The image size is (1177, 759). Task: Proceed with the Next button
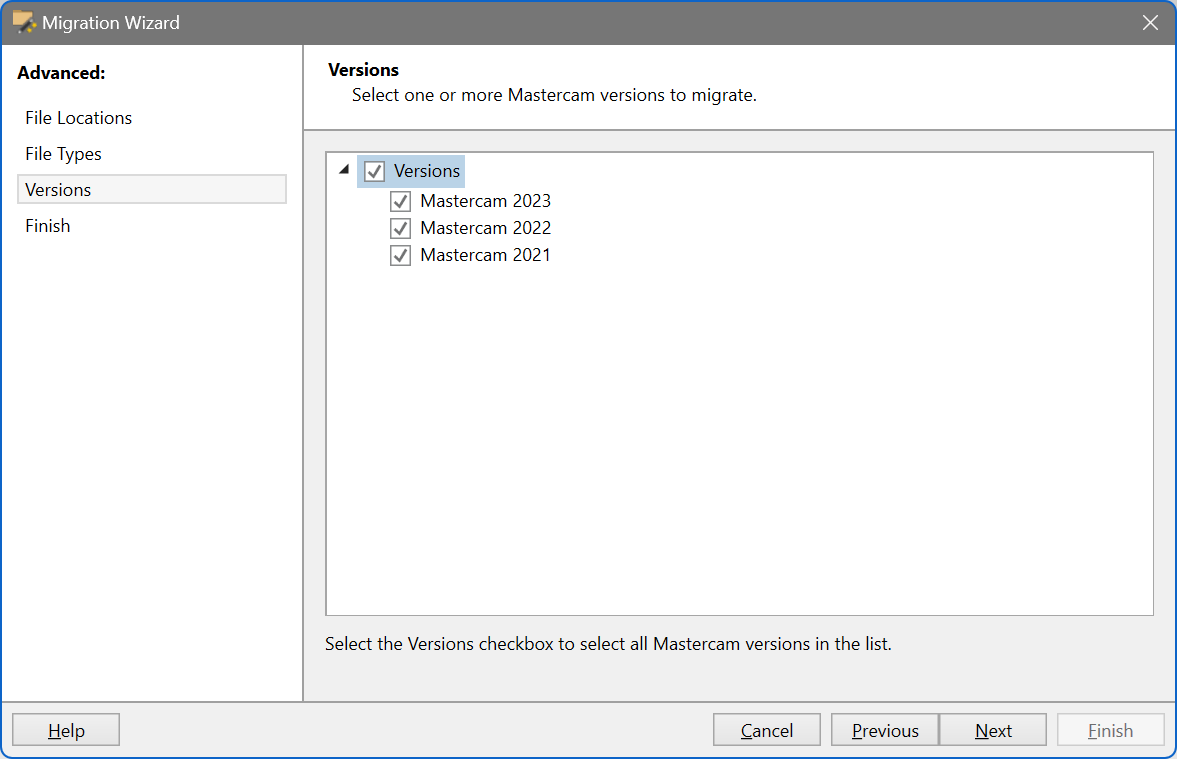tap(993, 730)
